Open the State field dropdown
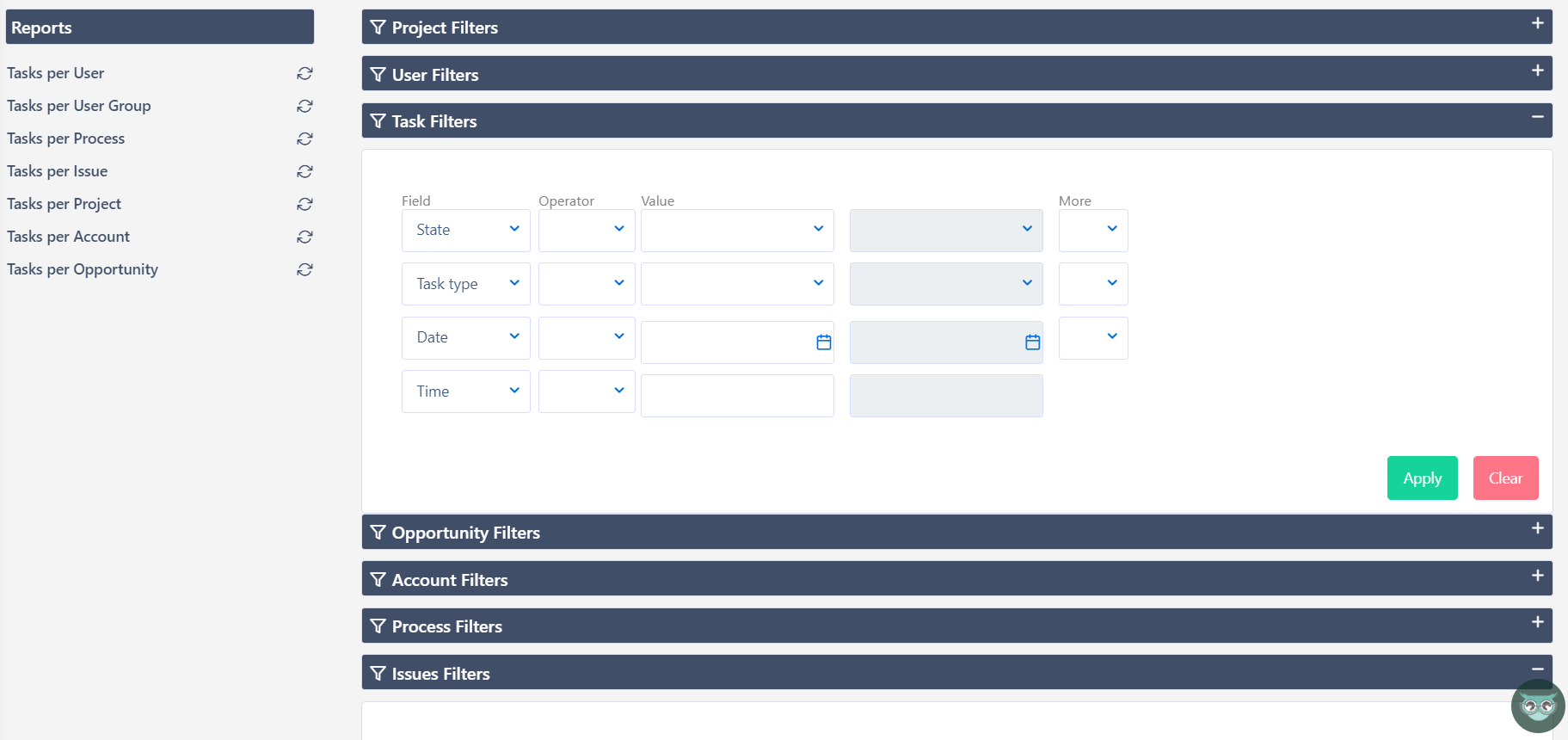This screenshot has height=740, width=1568. click(466, 231)
